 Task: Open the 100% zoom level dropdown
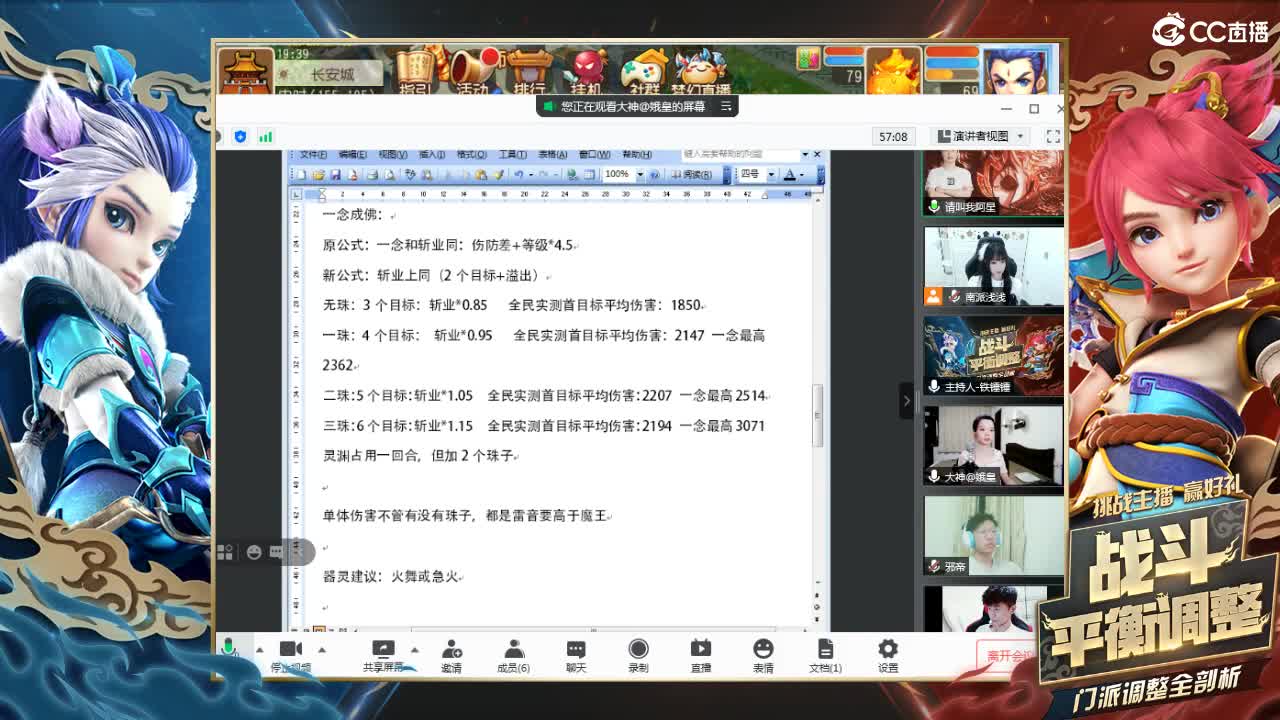click(640, 174)
